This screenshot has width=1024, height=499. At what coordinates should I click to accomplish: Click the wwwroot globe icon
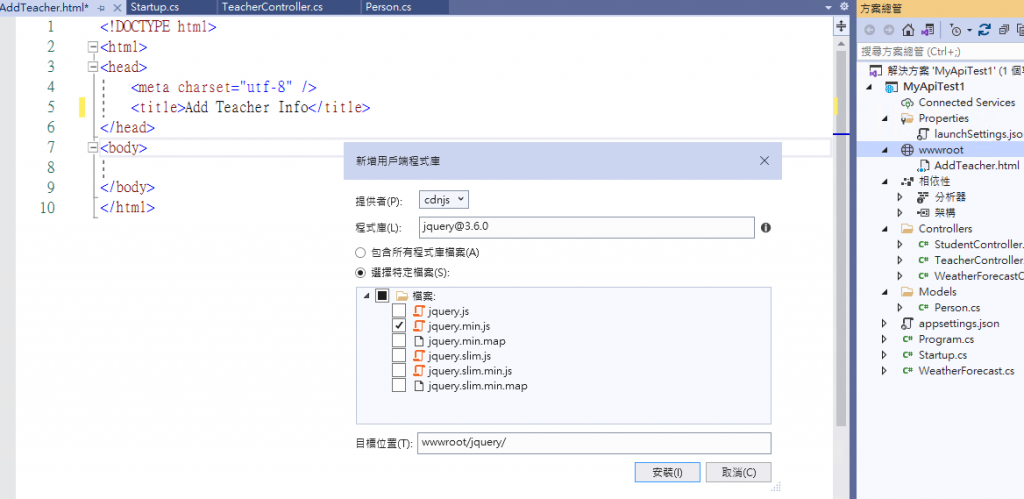point(906,150)
